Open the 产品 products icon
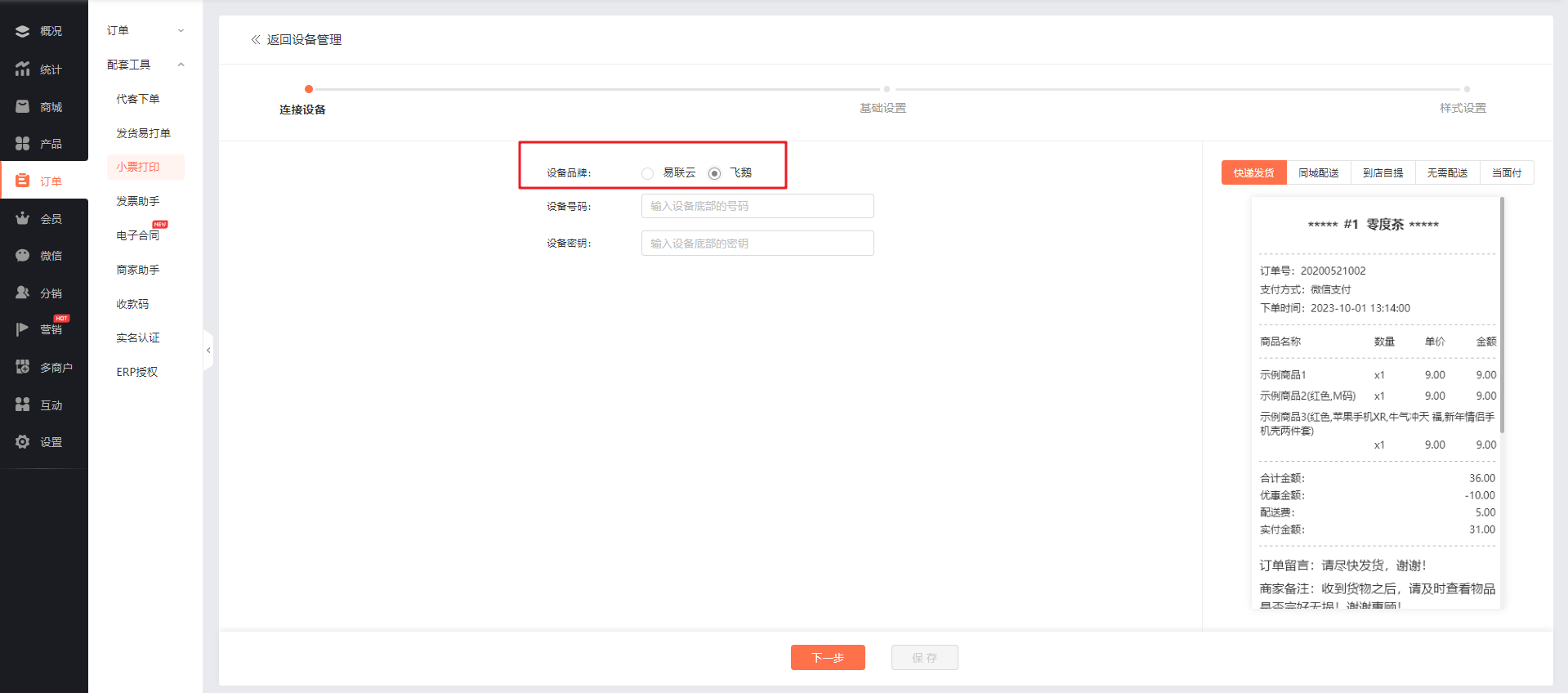 pyautogui.click(x=23, y=144)
